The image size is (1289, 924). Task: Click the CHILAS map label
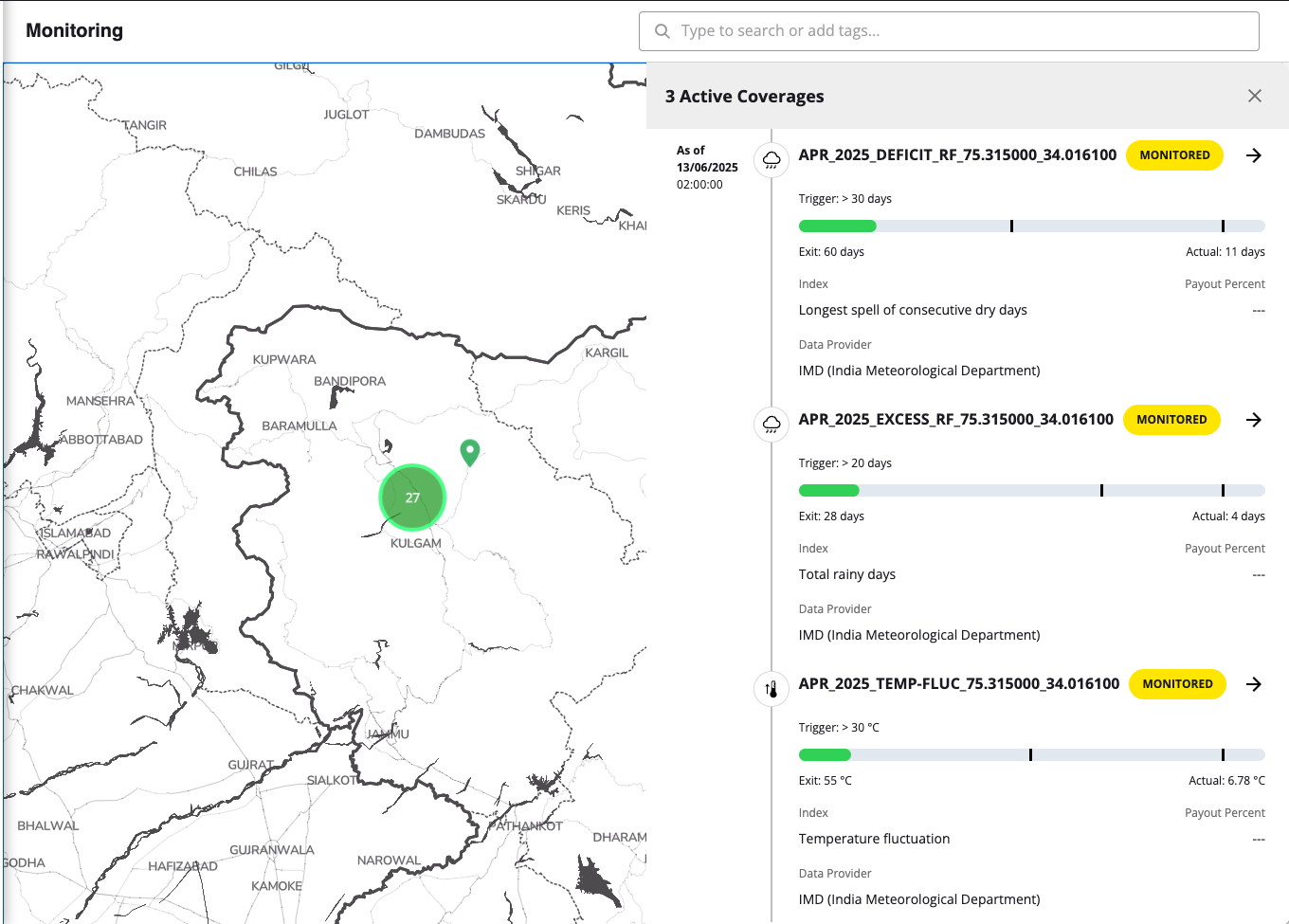pyautogui.click(x=256, y=172)
